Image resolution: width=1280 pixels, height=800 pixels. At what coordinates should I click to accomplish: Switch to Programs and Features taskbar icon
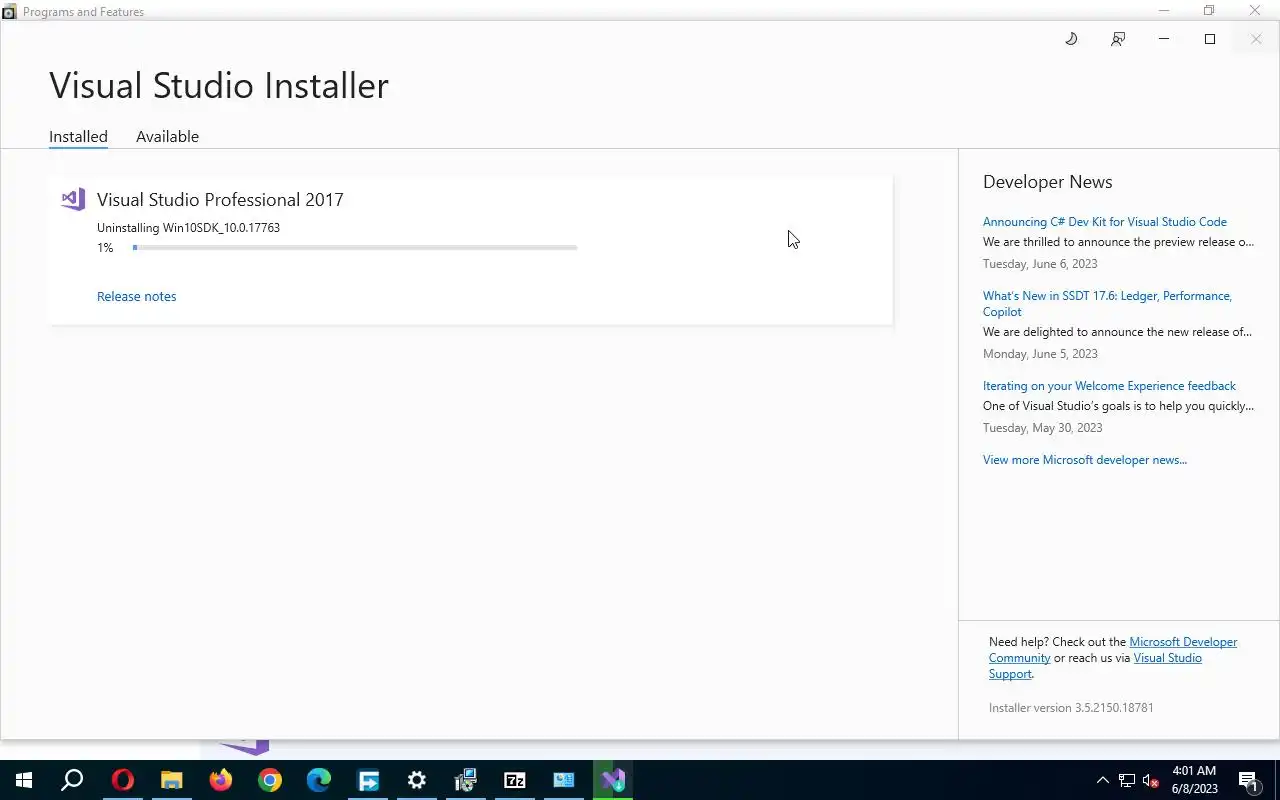(x=466, y=780)
